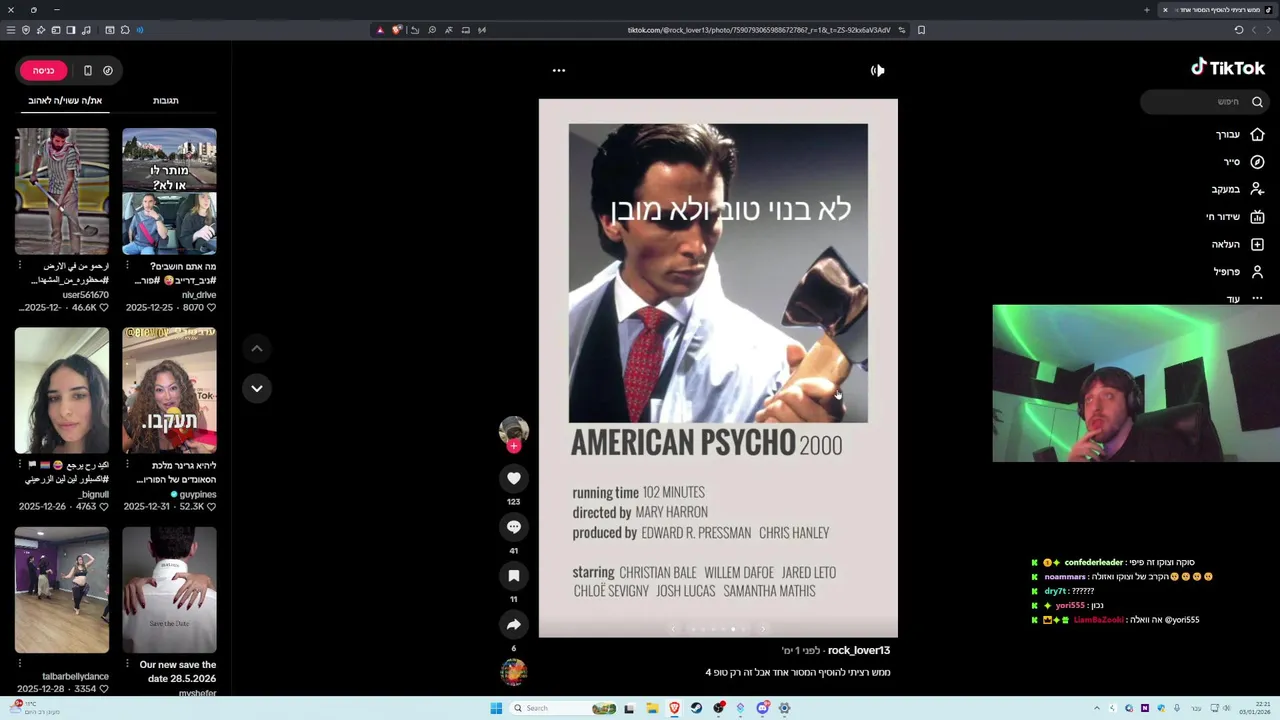Click the TikTok logo
1280x720 pixels.
(x=1228, y=67)
